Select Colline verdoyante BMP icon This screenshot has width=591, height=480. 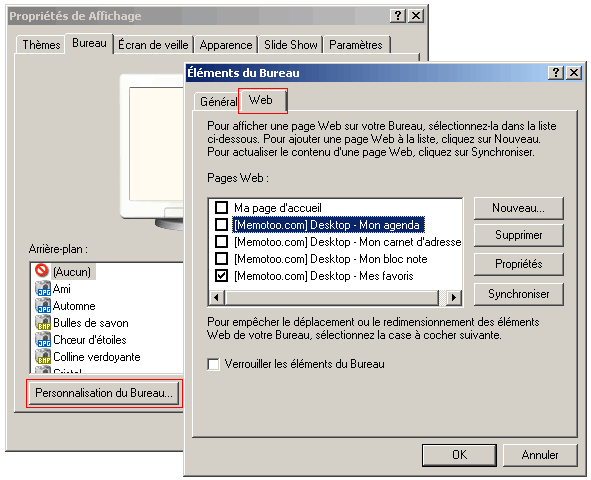pyautogui.click(x=43, y=356)
